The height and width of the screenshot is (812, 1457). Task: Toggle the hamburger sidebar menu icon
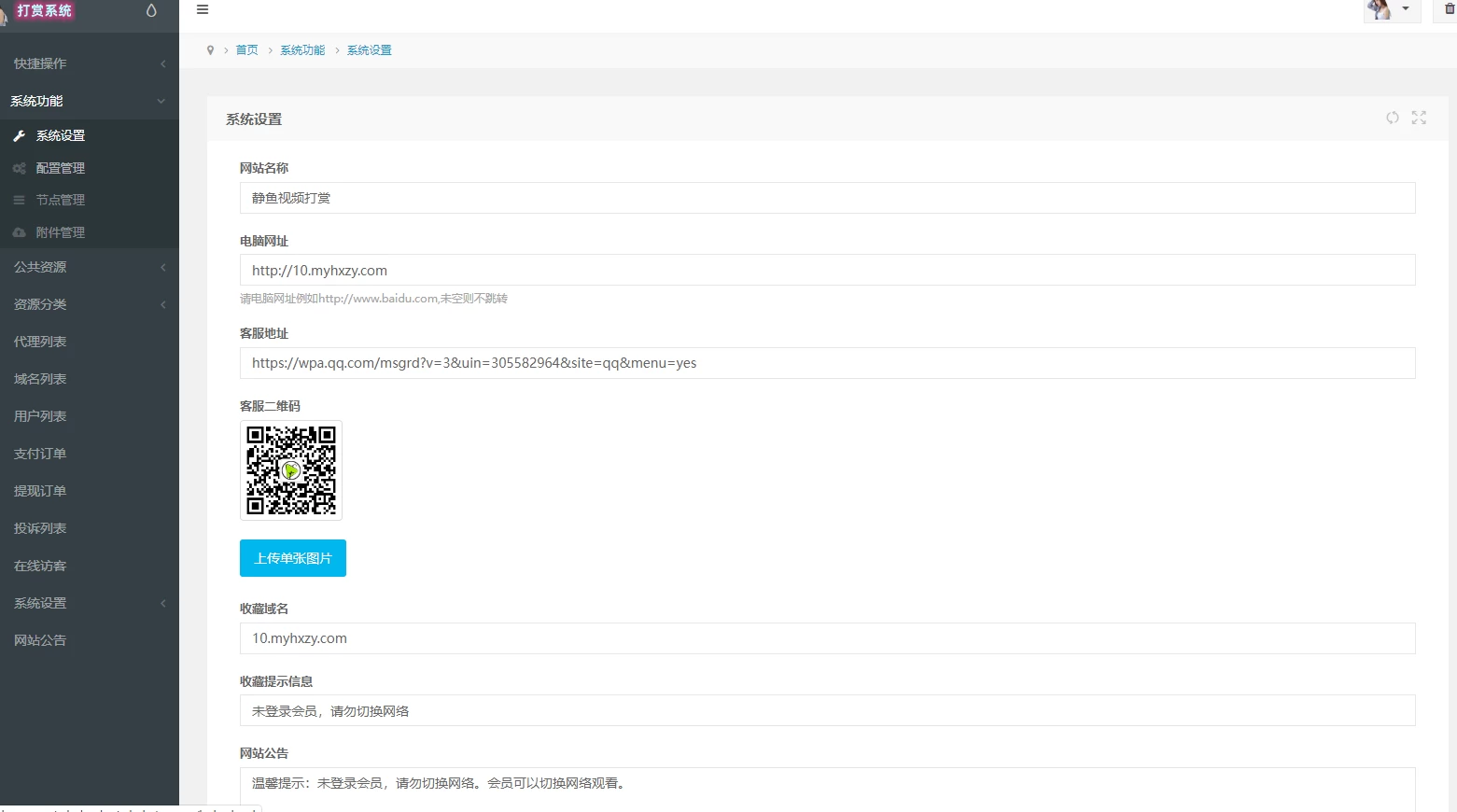(203, 10)
